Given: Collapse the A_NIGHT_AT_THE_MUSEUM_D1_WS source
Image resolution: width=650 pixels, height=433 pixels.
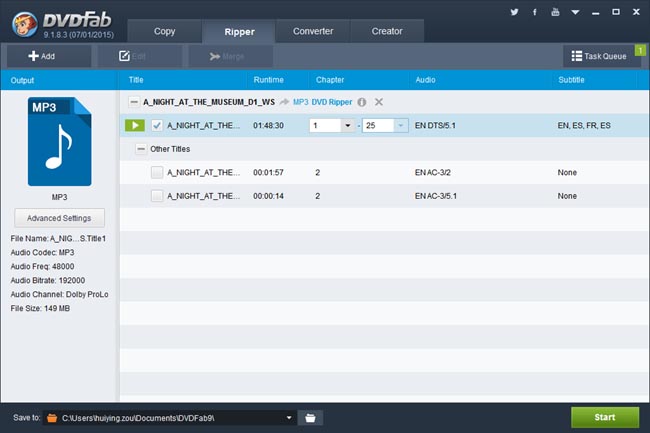Looking at the screenshot, I should pyautogui.click(x=134, y=102).
